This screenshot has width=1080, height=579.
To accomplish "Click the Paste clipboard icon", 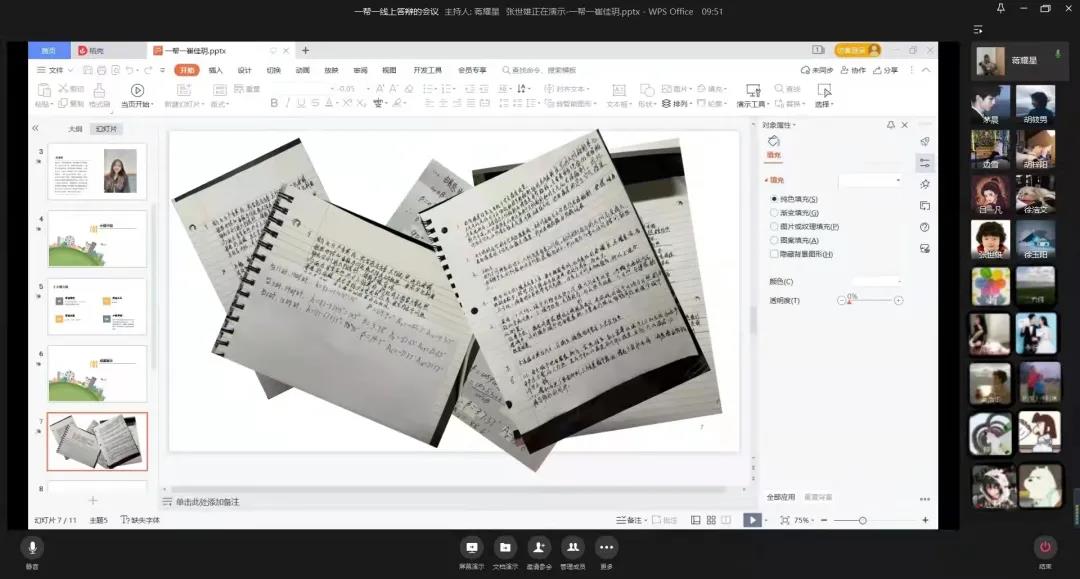I will pos(43,92).
